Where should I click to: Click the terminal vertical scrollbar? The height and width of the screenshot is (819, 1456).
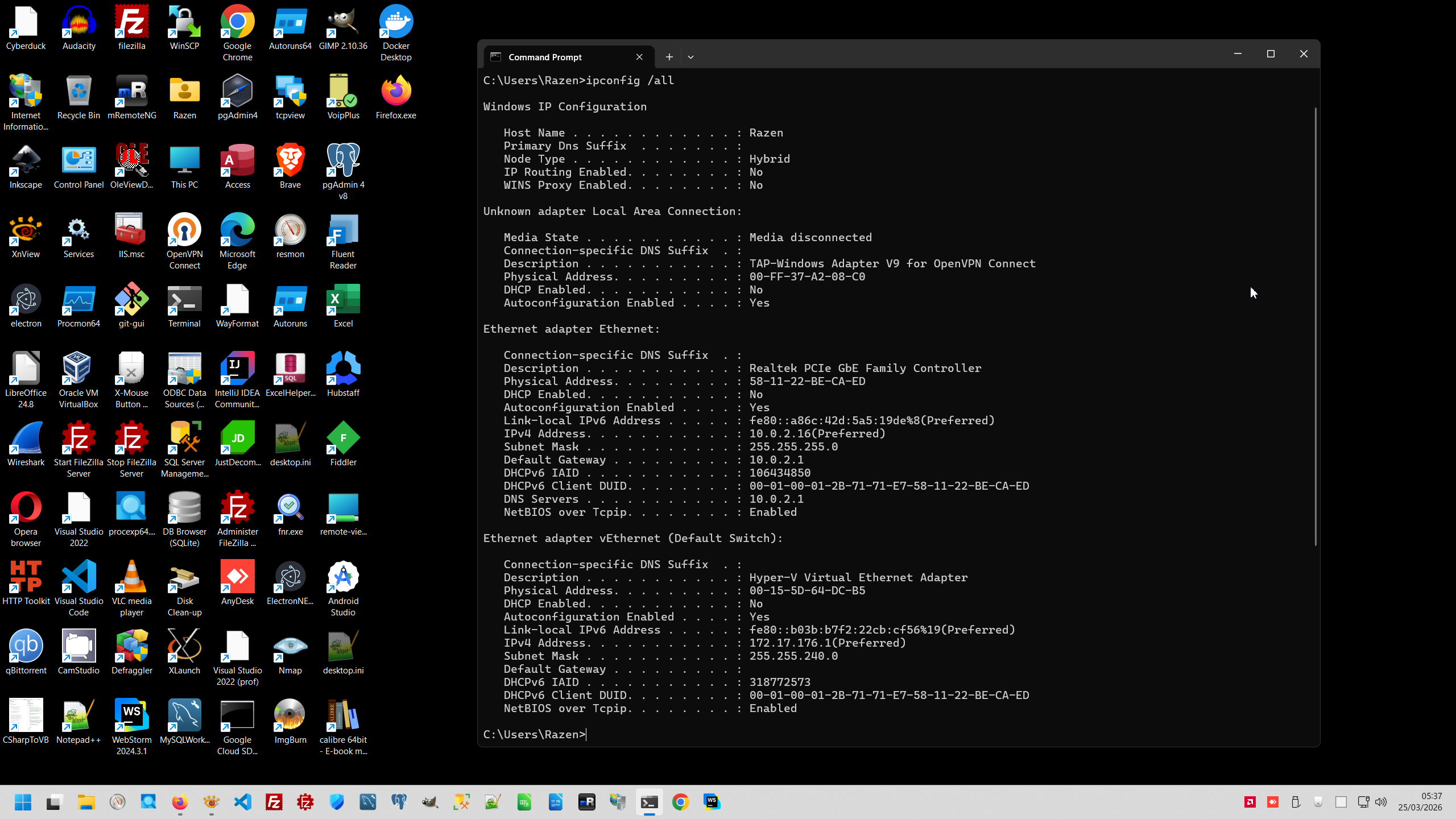pyautogui.click(x=1315, y=326)
